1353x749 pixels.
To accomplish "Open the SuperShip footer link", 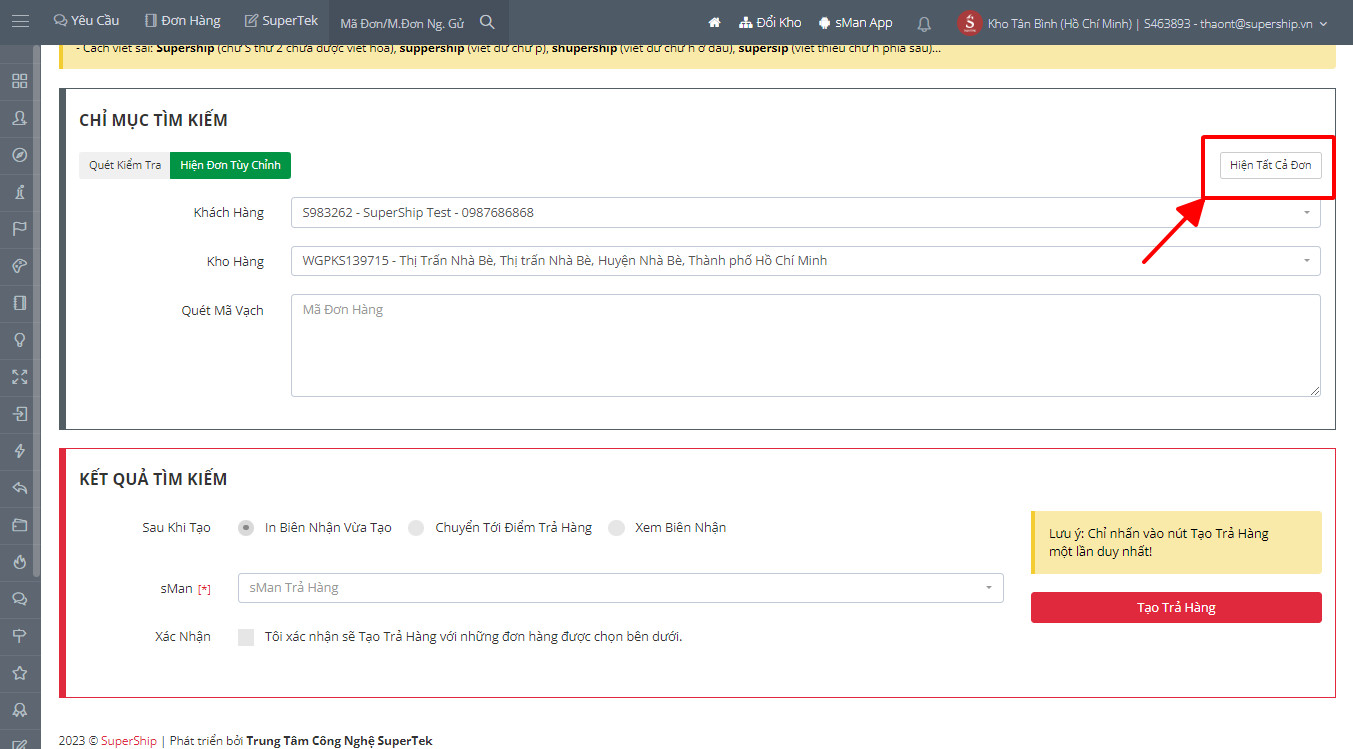I will coord(128,741).
